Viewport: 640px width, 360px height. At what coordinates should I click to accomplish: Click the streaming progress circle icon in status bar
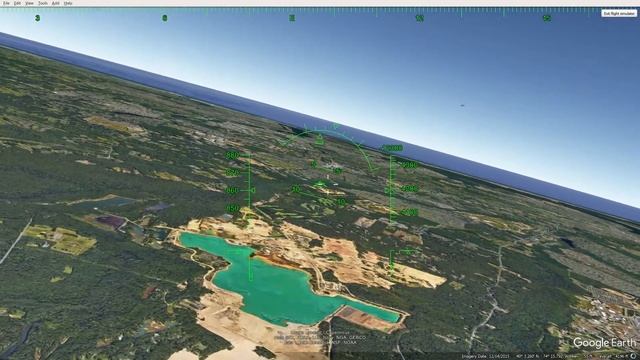click(633, 356)
